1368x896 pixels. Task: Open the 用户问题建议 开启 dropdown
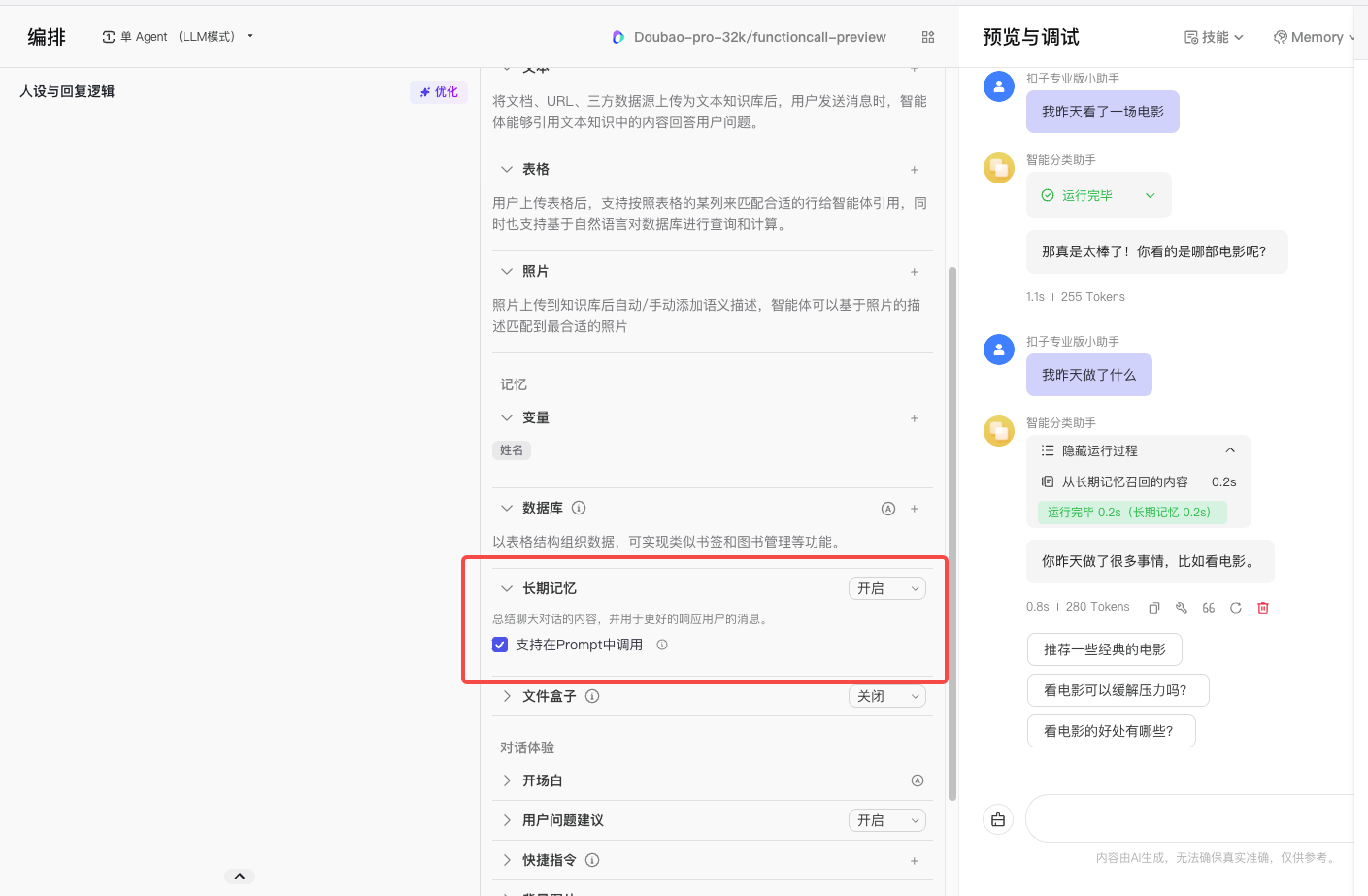887,820
